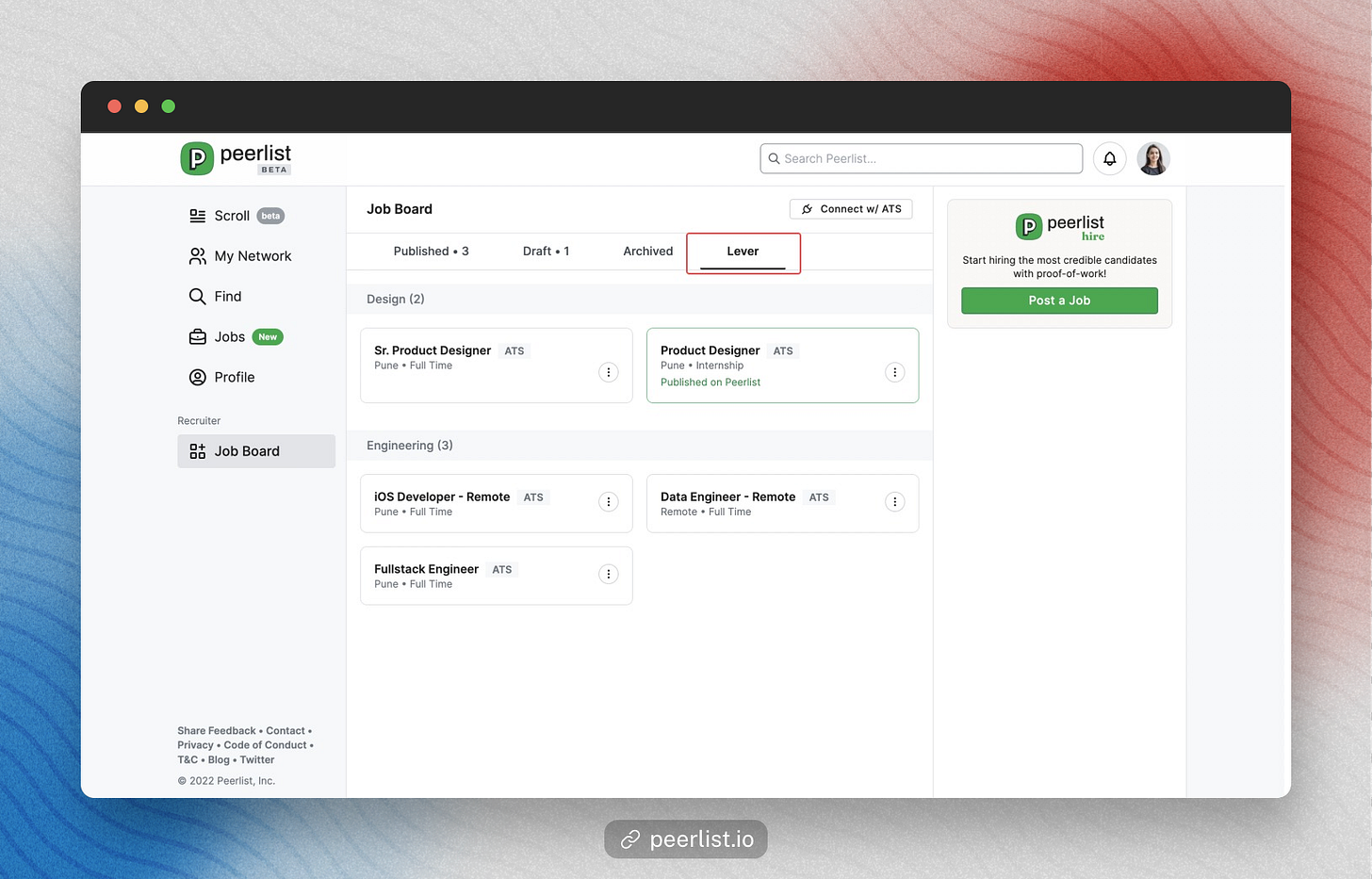1372x879 pixels.
Task: Click the peerlist.io link badge
Action: point(686,839)
